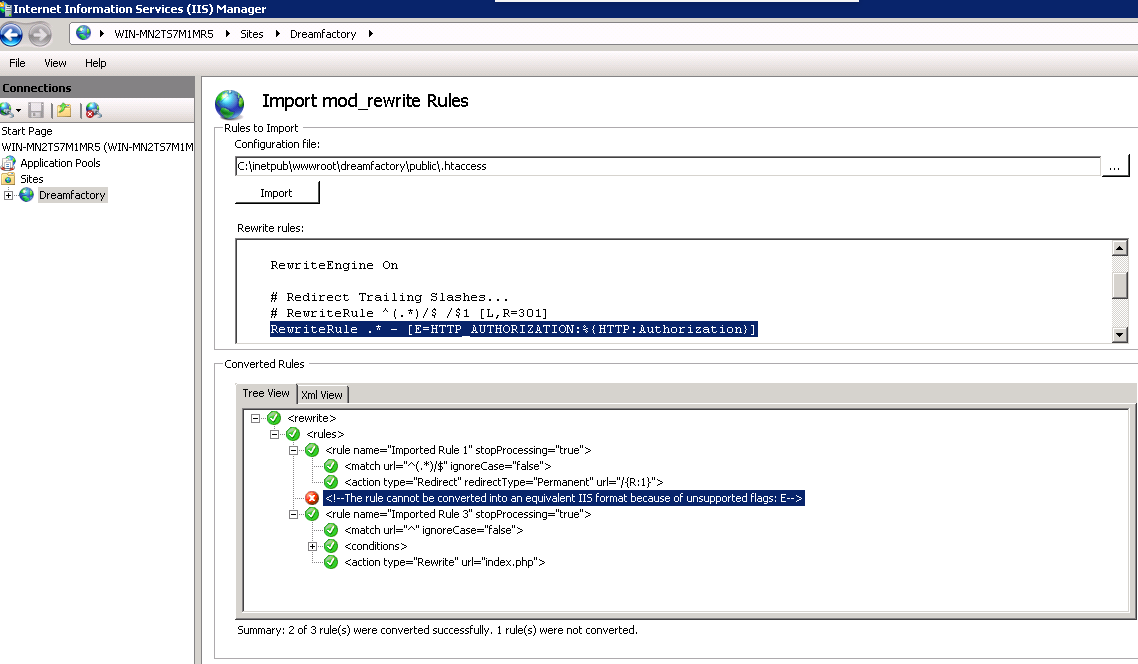Open breadcrumb arrow after WIN-MN2TS7M1MR5
Screen dimensions: 1138x664
pos(227,33)
